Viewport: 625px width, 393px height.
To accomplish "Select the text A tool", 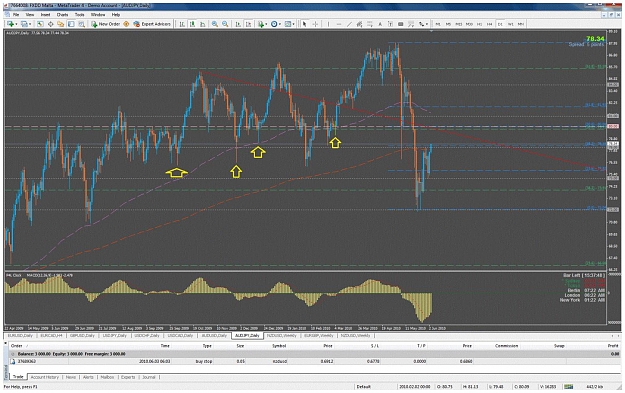I will point(380,24).
